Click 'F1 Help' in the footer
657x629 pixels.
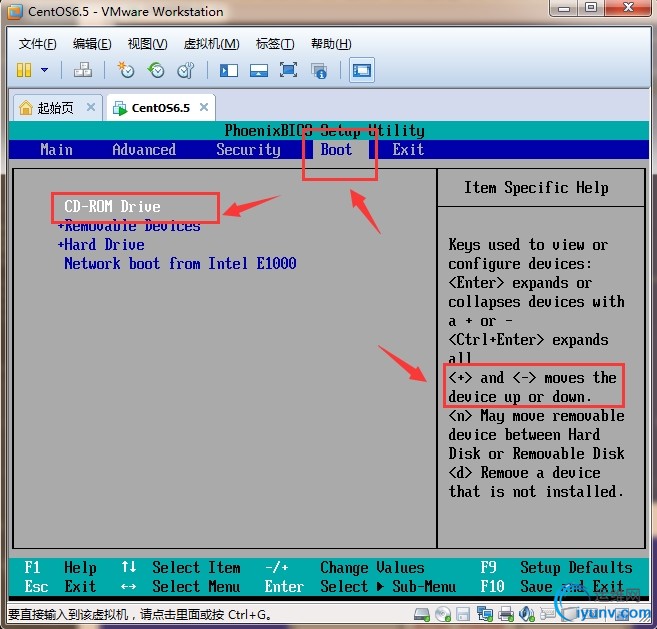[x=60, y=567]
